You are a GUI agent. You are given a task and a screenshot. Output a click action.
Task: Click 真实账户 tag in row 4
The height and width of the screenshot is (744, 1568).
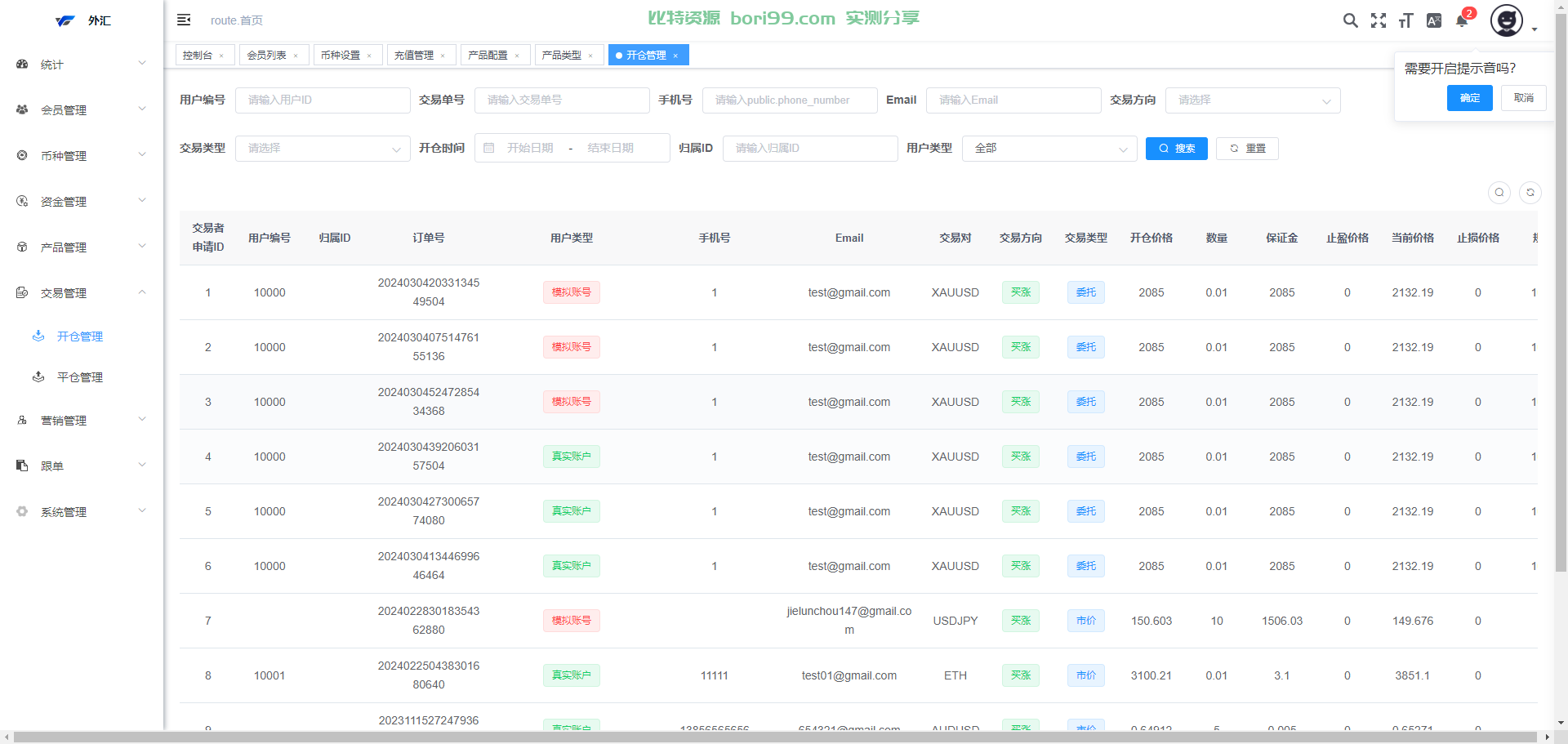572,457
